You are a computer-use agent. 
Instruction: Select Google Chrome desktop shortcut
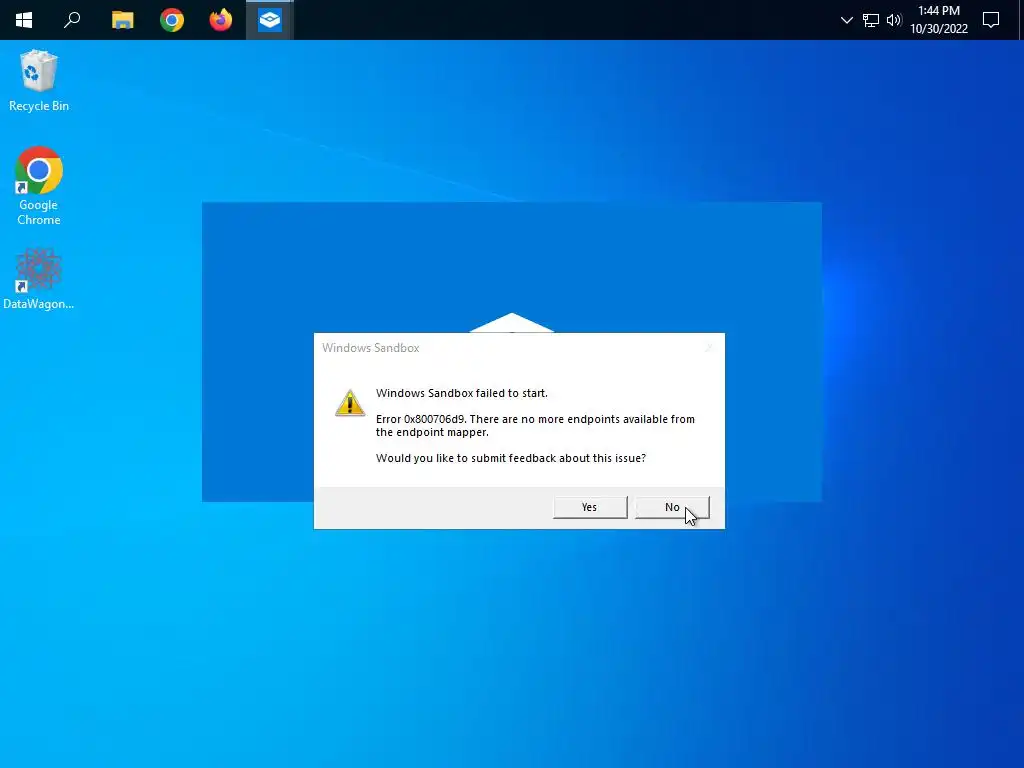39,187
